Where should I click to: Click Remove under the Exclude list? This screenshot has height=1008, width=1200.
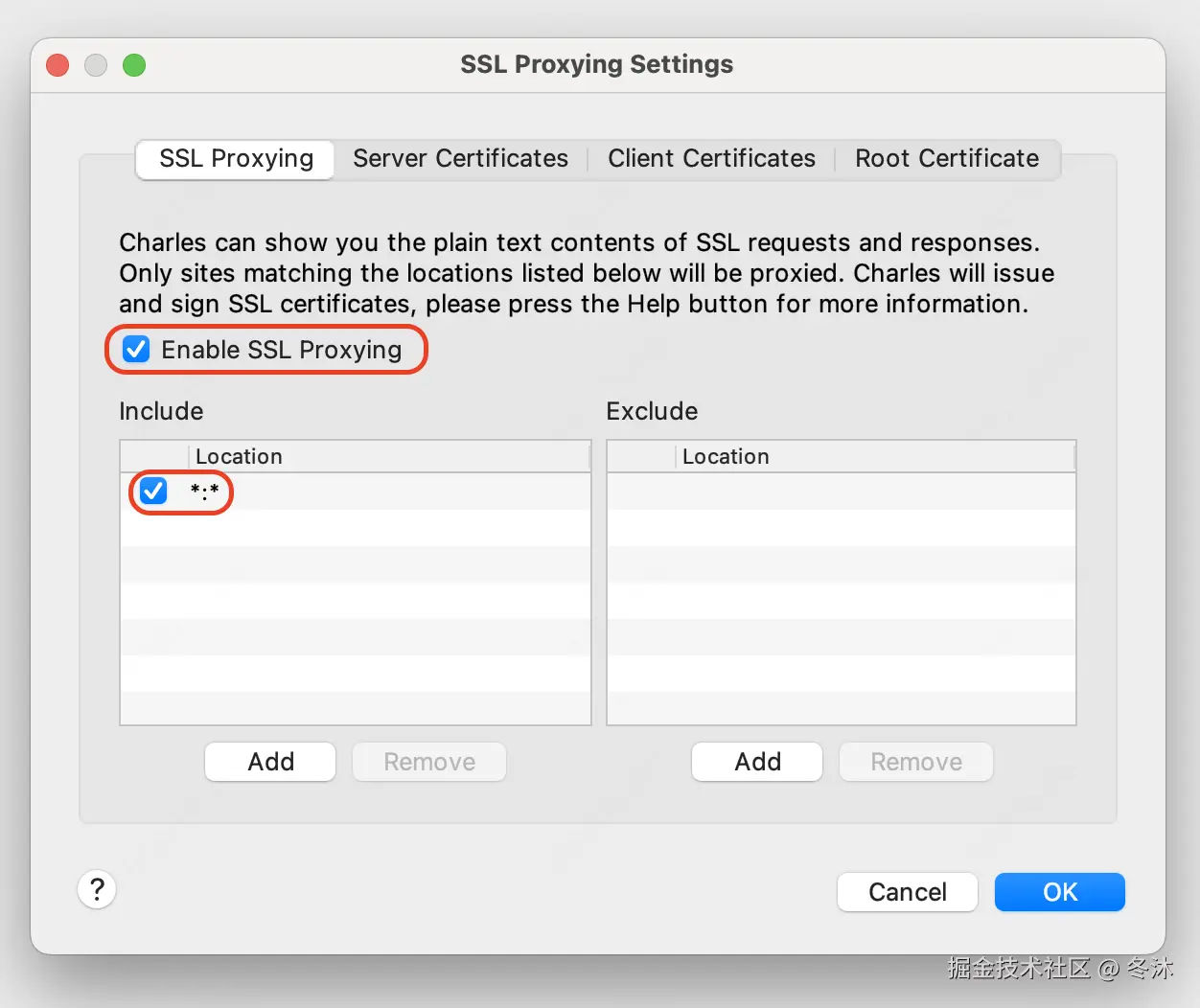point(916,762)
